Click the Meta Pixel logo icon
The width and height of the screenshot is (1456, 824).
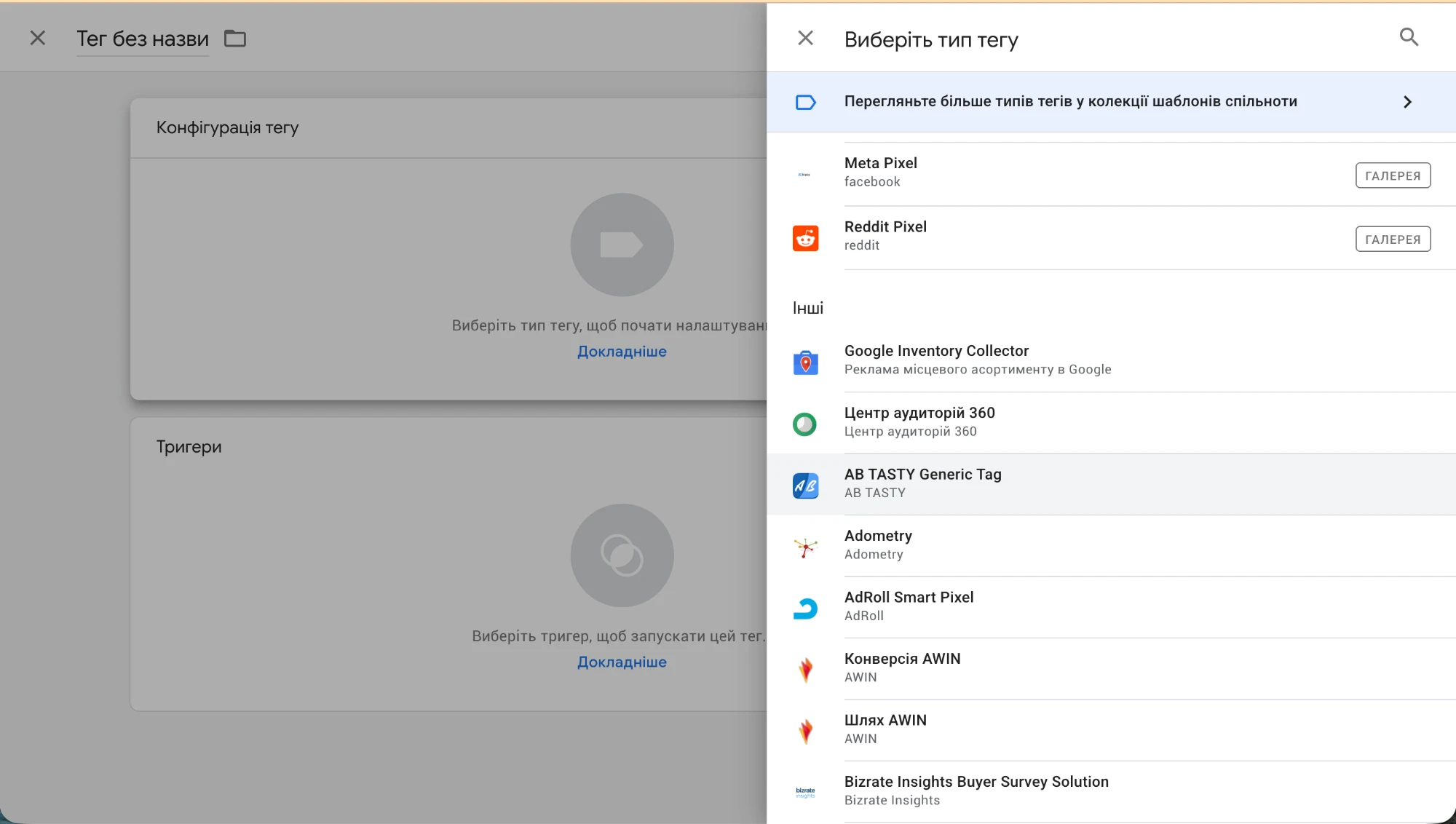click(x=804, y=175)
